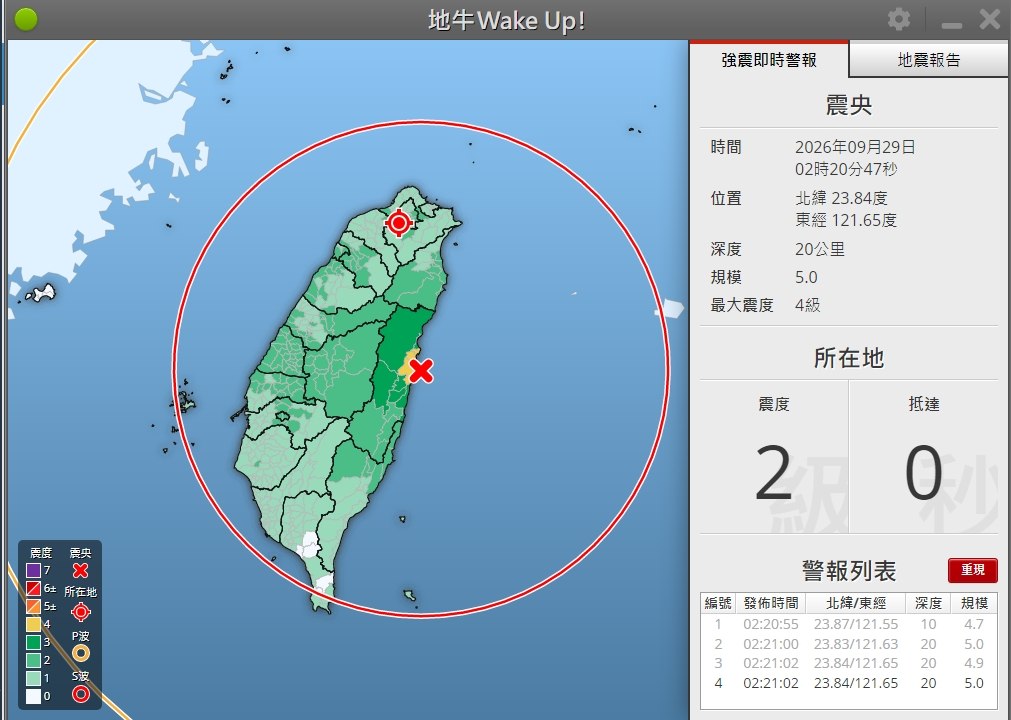Click the P波 orange ring legend icon
Screen dimensions: 1011x720
tap(81, 654)
